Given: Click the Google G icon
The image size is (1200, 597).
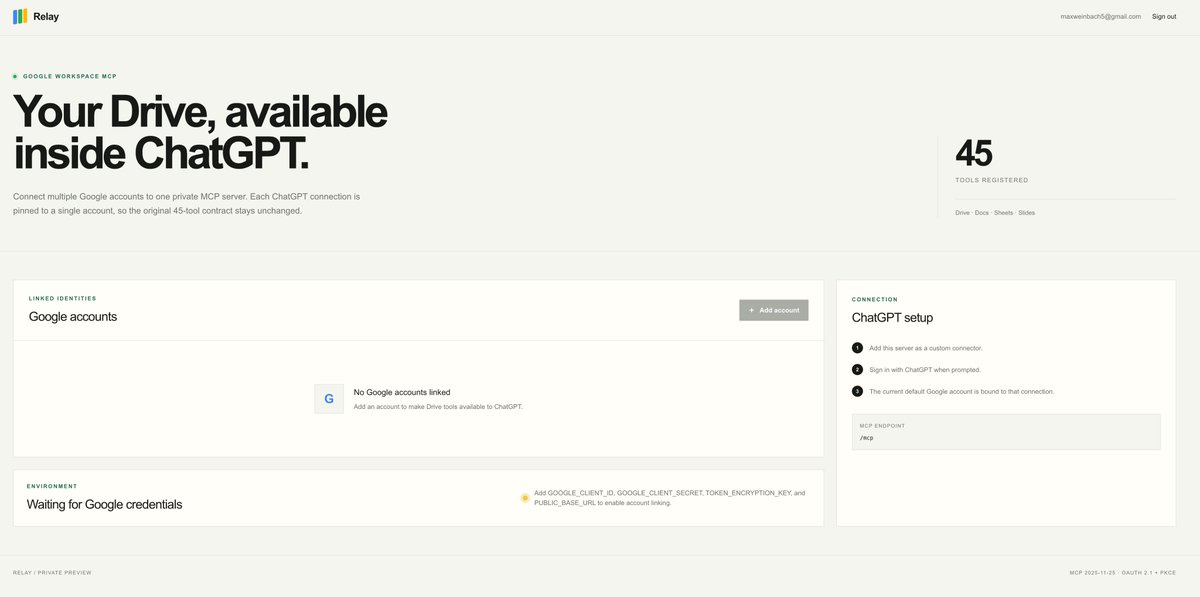Looking at the screenshot, I should click(x=329, y=399).
